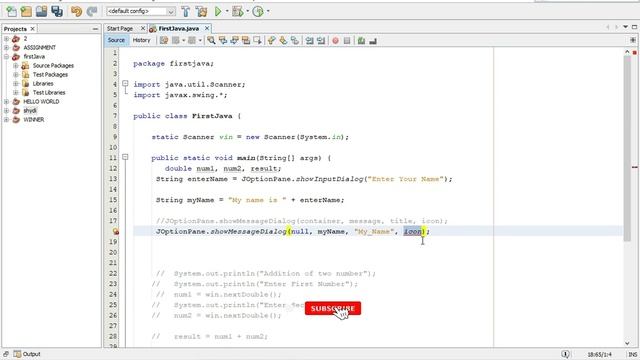Click the editor scrollbar down arrow
Viewport: 640px width, 360px height.
tap(627, 343)
